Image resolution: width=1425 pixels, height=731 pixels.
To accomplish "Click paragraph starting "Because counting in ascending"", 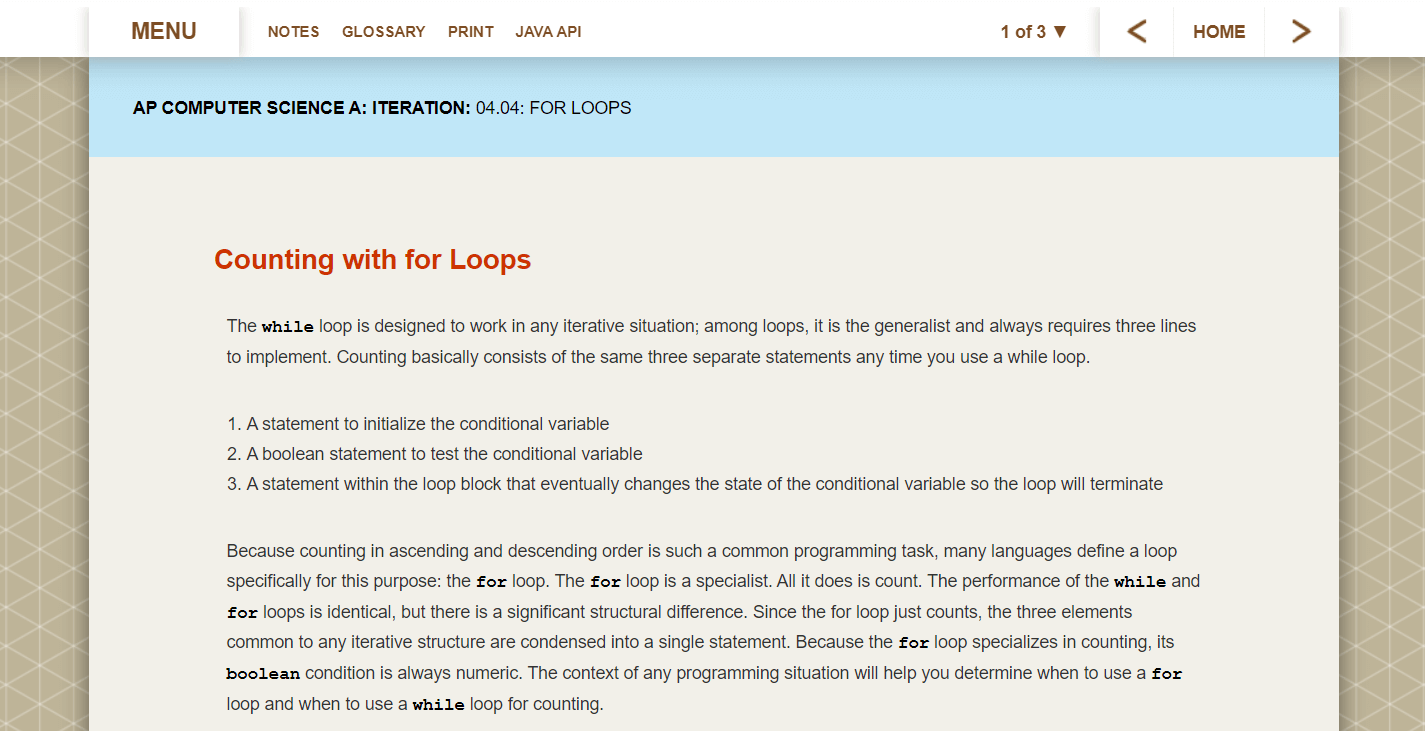I will 714,627.
